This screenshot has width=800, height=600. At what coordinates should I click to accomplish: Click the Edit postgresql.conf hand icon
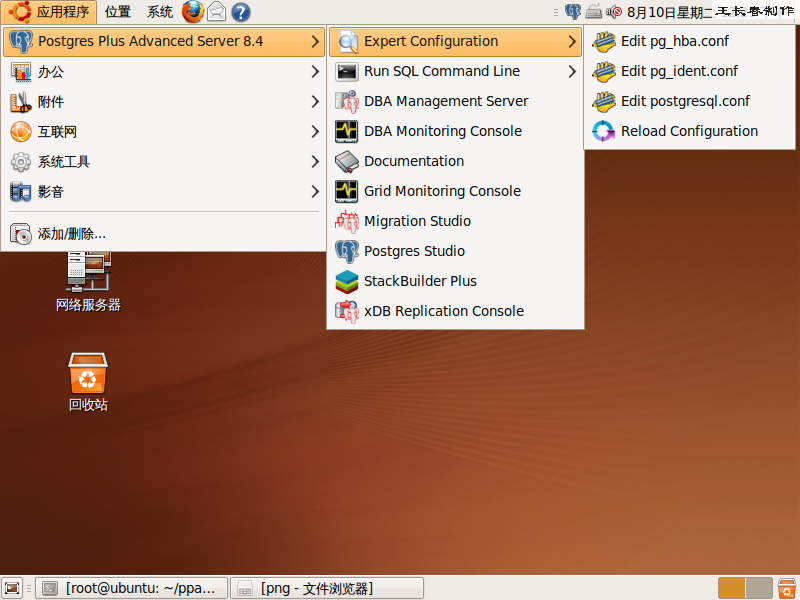(x=604, y=102)
